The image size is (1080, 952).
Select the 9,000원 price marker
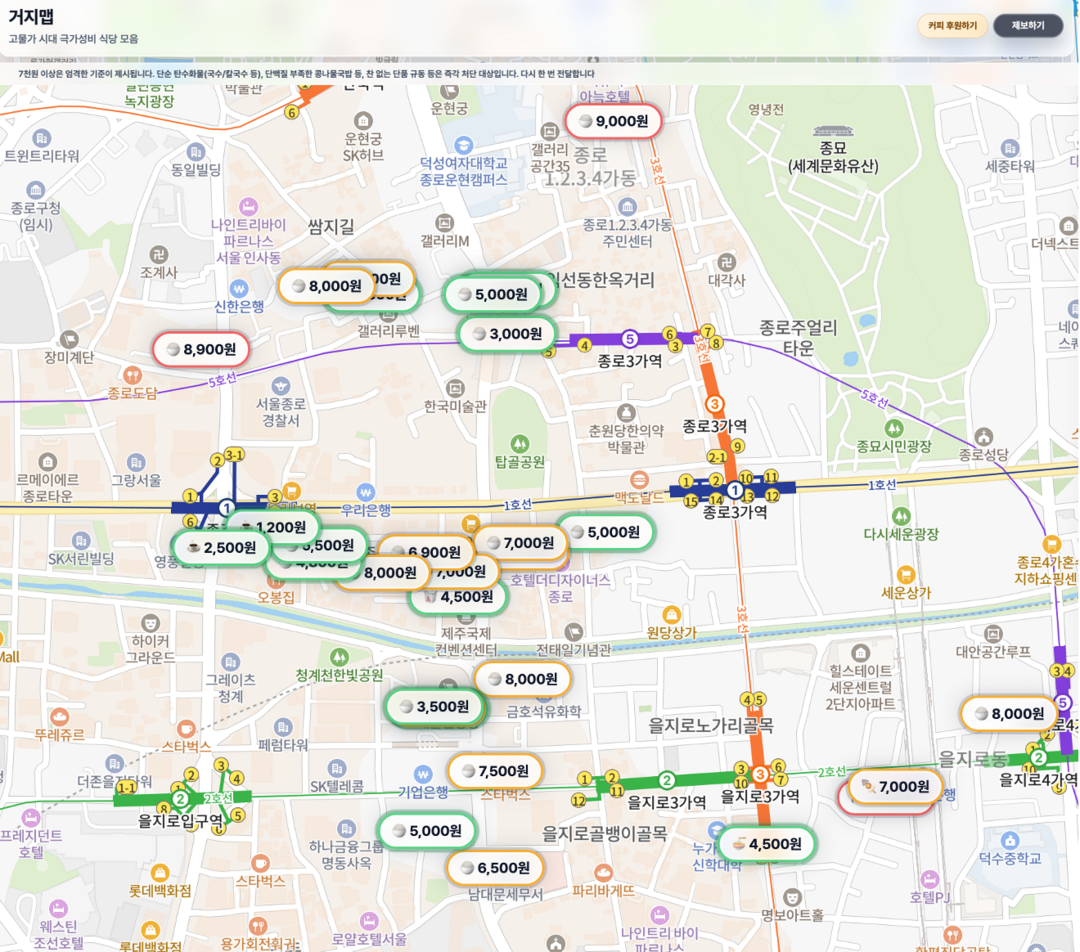point(614,121)
